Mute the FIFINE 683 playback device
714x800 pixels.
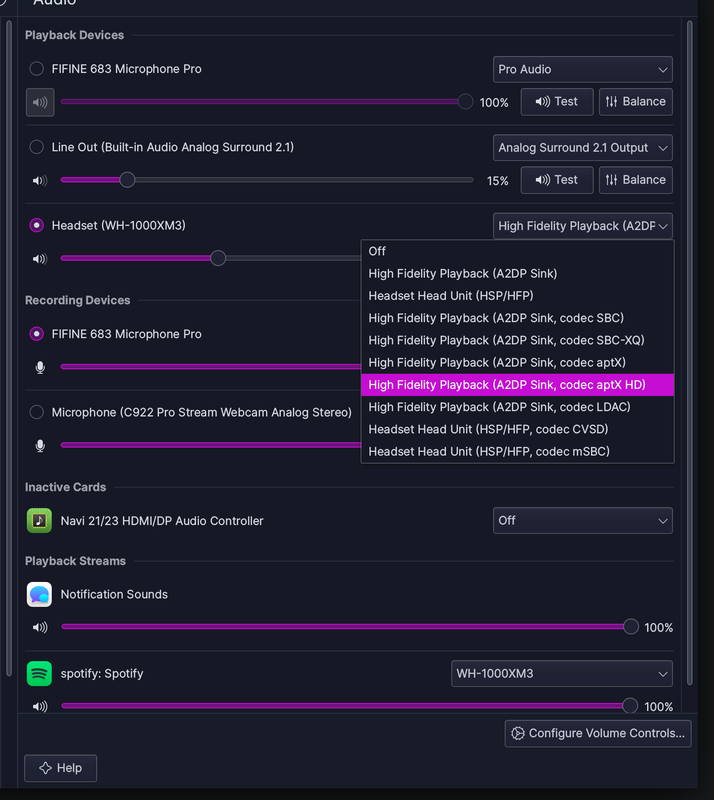[x=40, y=102]
